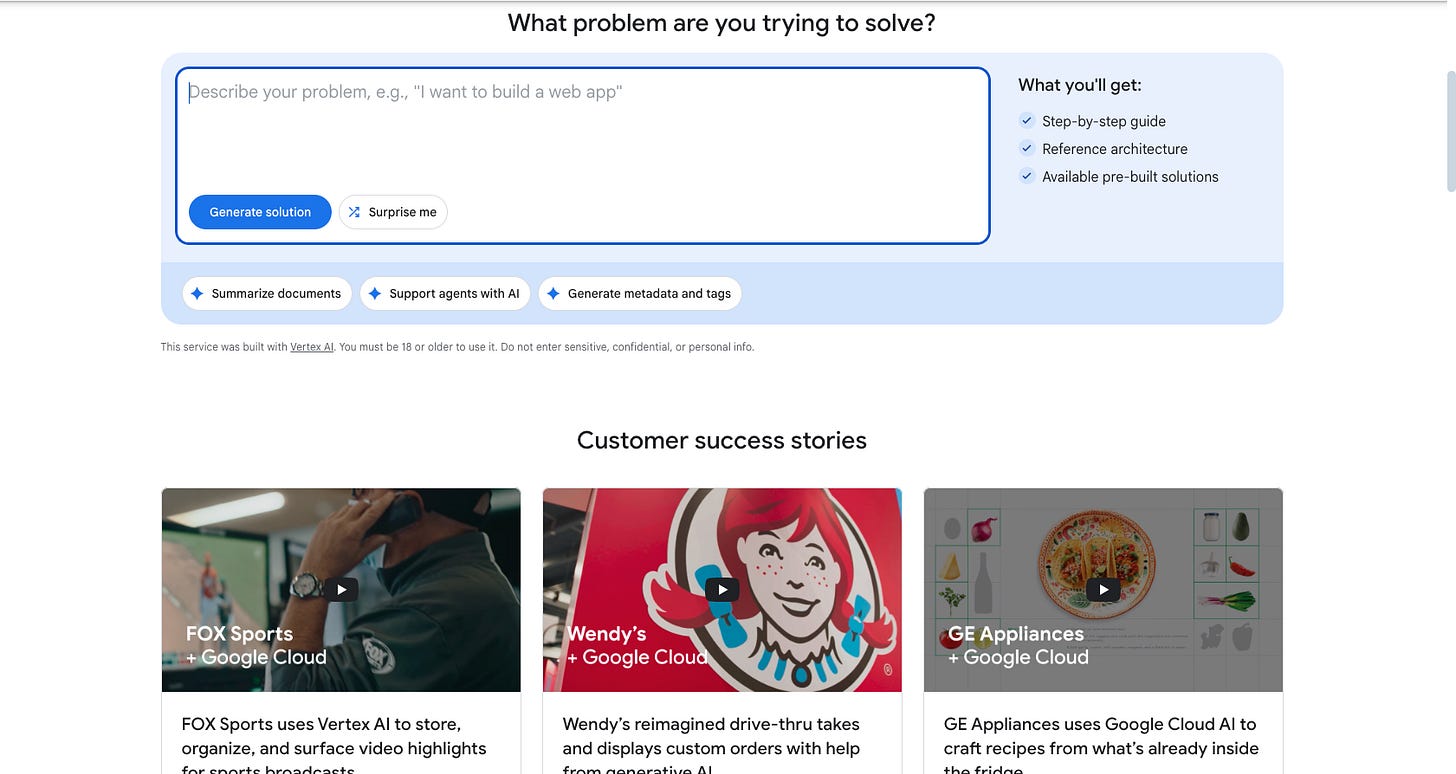The image size is (1456, 774).
Task: Play the GE Appliances video
Action: 1103,590
